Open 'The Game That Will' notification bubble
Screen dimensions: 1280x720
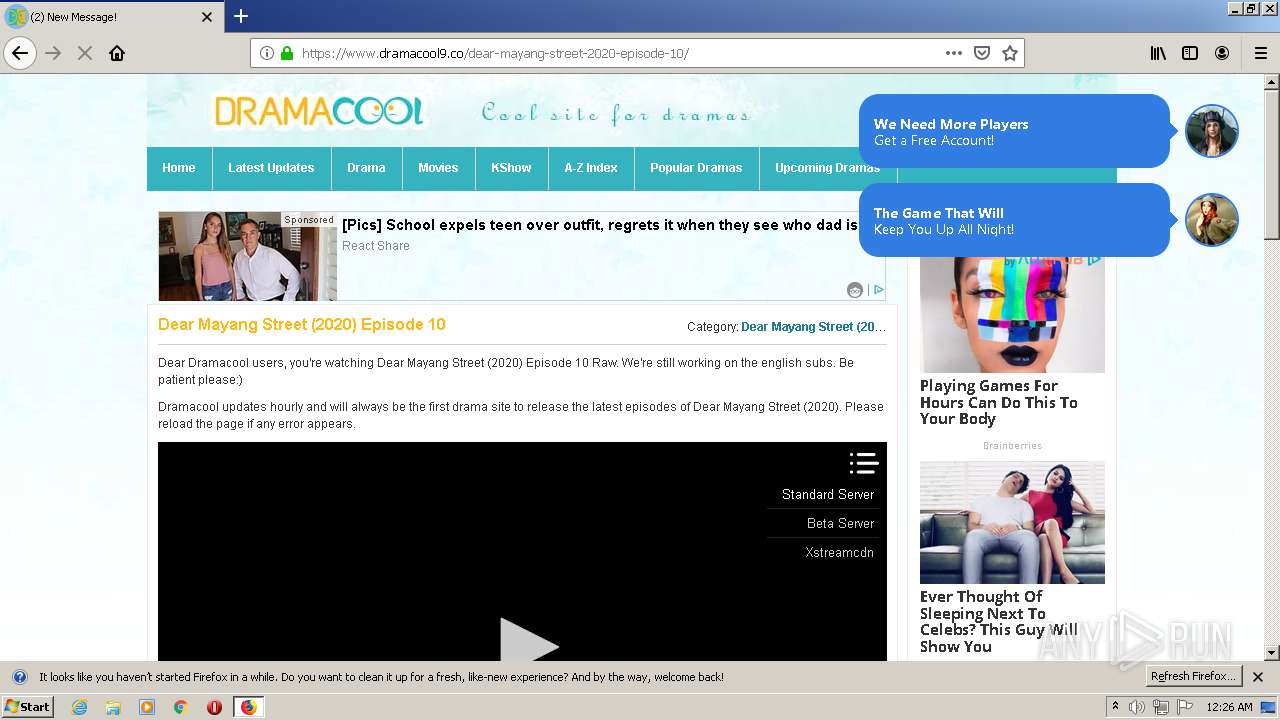1014,220
